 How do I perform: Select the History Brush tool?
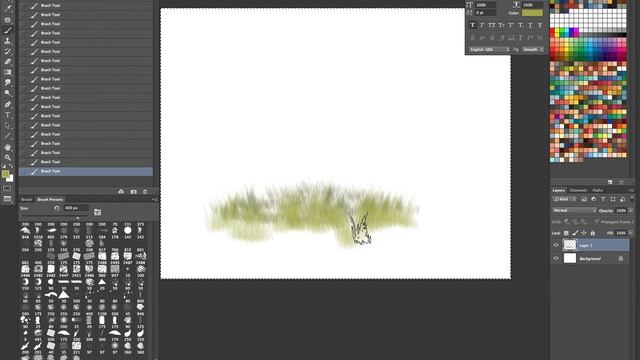[7, 51]
